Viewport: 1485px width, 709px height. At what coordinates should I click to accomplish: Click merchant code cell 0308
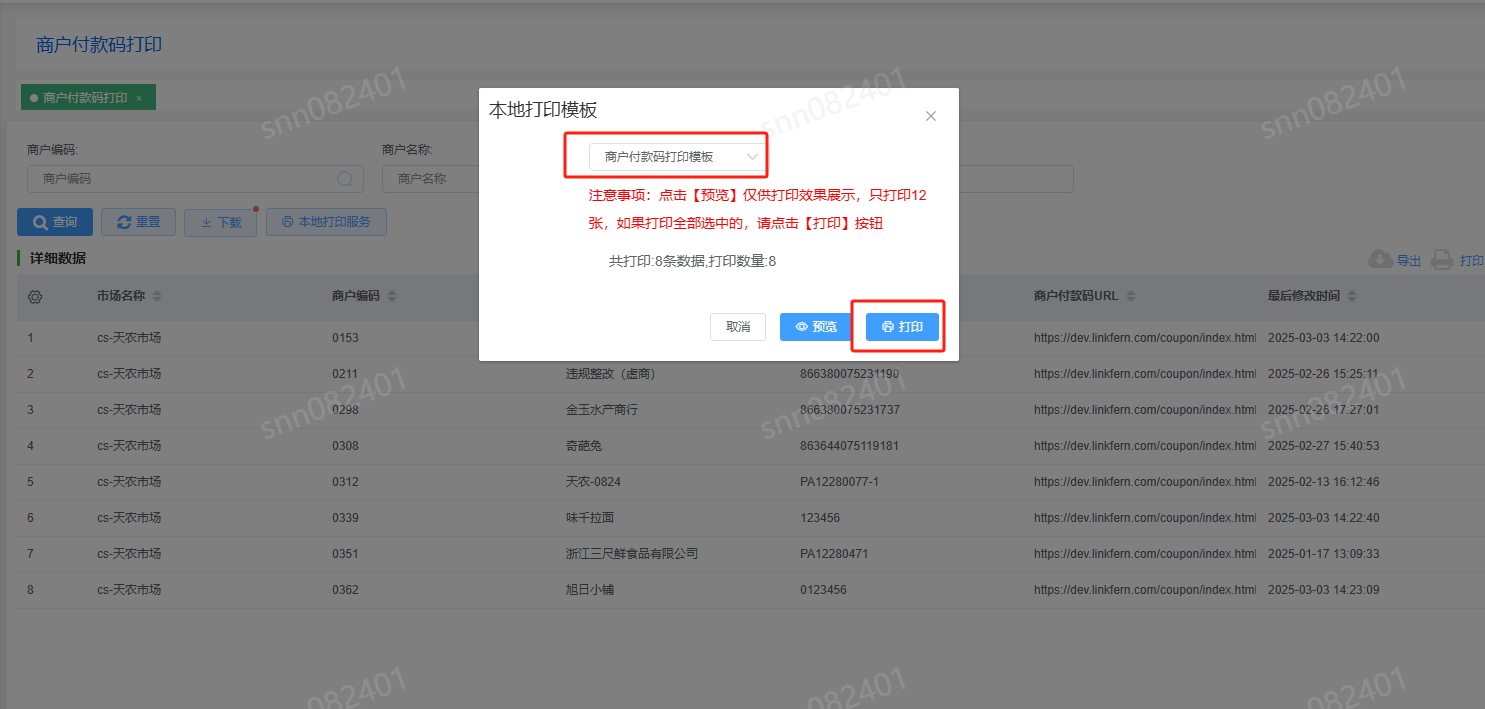tap(345, 446)
